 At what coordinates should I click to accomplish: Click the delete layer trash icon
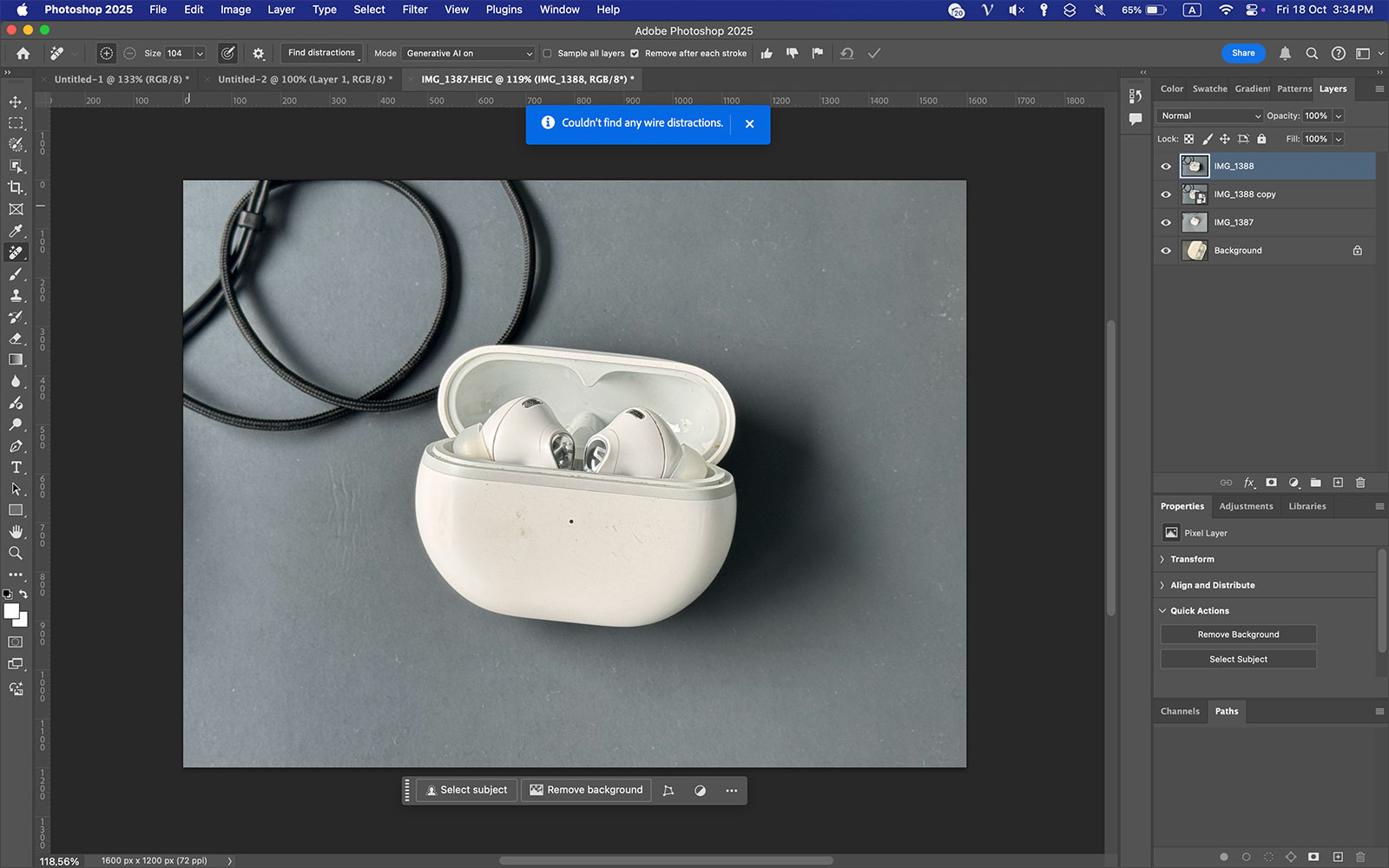pyautogui.click(x=1360, y=483)
